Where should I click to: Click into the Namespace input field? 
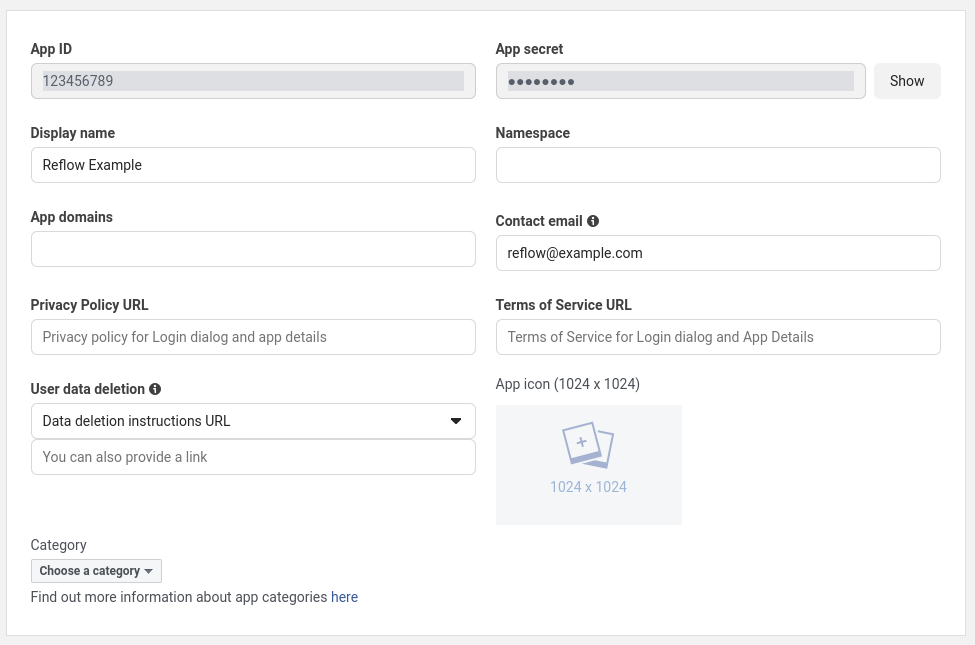point(717,165)
